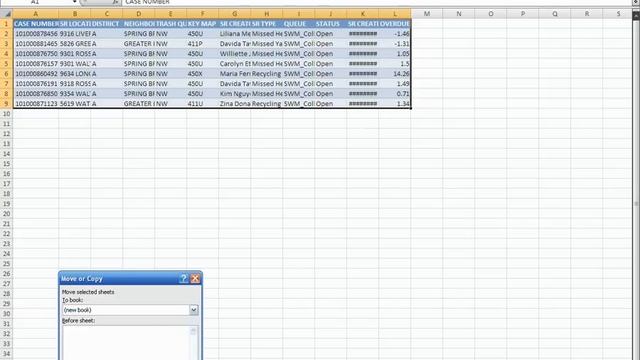
Task: Click the Liliana name cell
Action: click(235, 33)
